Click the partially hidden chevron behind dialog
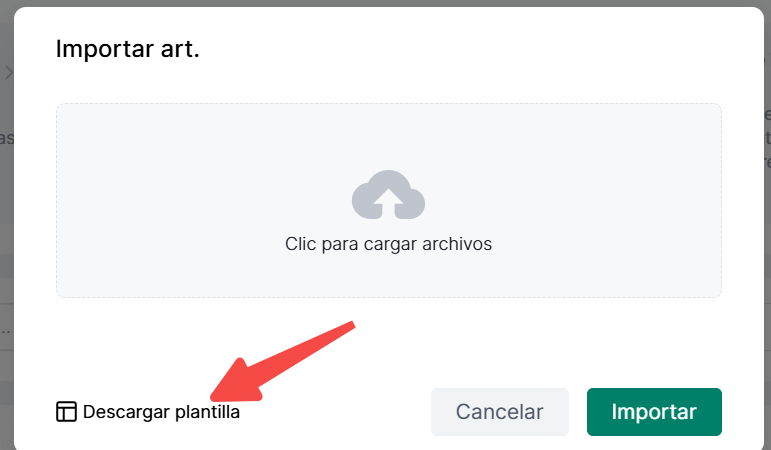This screenshot has width=771, height=450. tap(8, 73)
